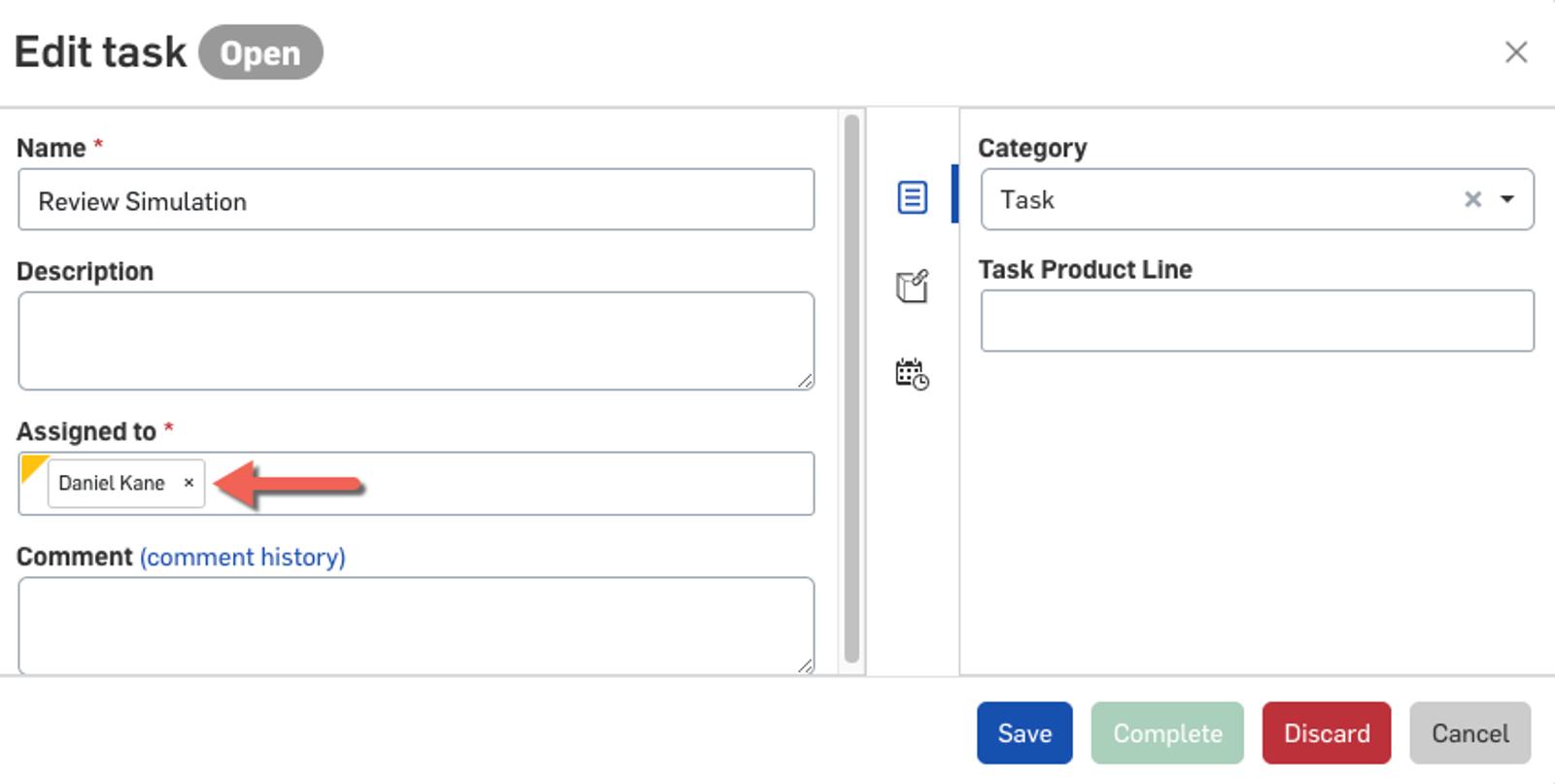The width and height of the screenshot is (1555, 784).
Task: Clear the Category selection with the x
Action: pyautogui.click(x=1472, y=199)
